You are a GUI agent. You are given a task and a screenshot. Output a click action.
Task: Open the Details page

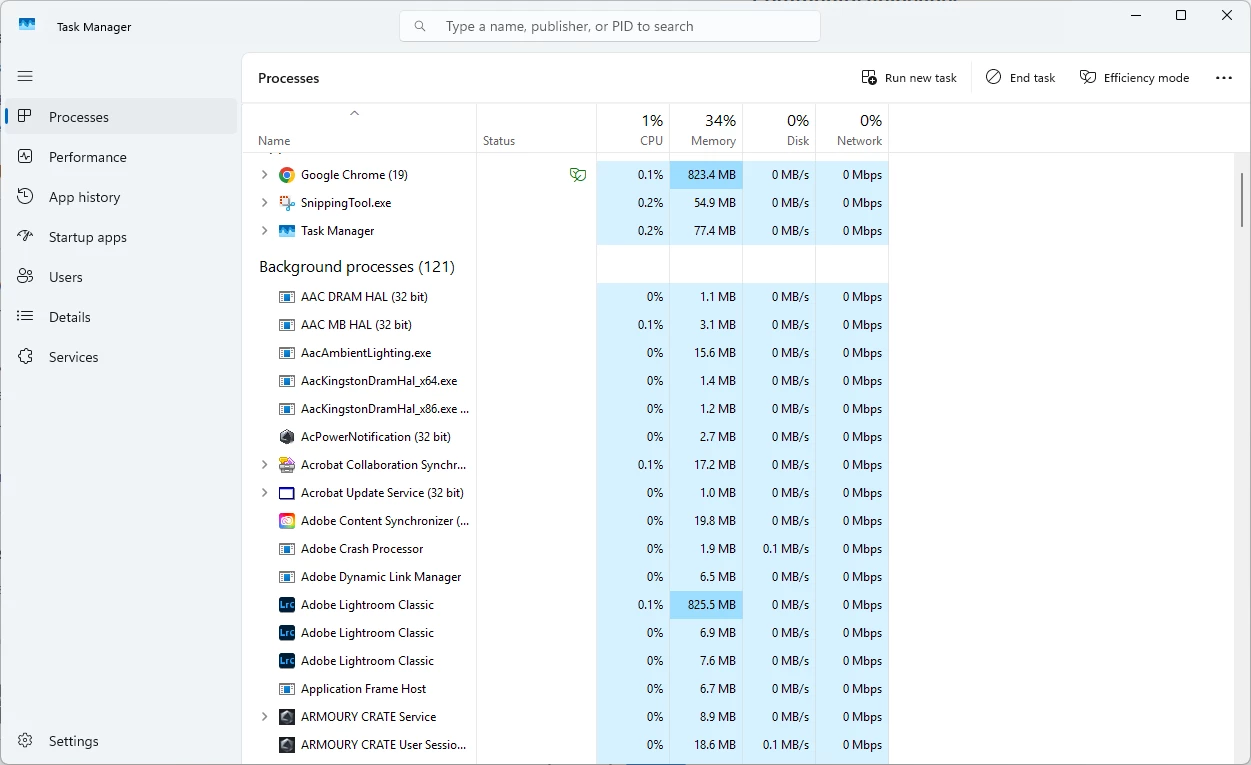[121, 317]
